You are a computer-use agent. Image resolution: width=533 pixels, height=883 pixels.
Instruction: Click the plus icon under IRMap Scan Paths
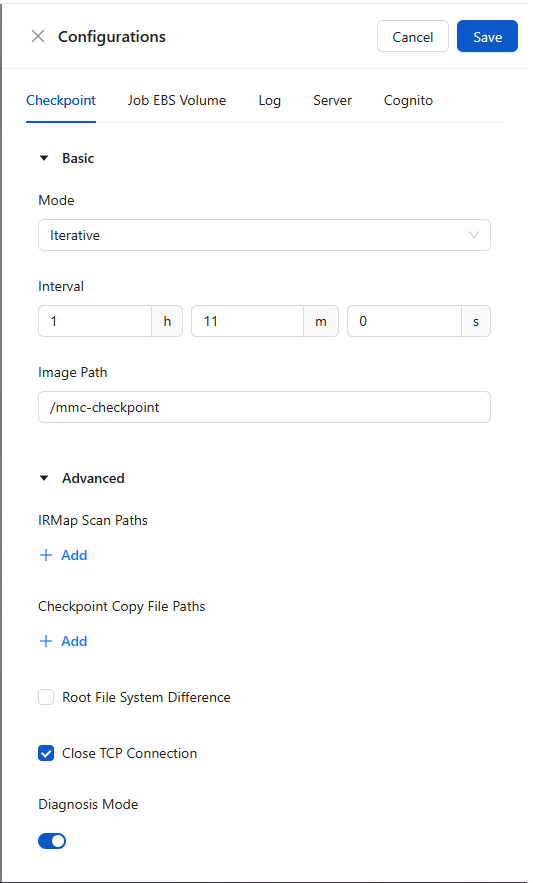pyautogui.click(x=46, y=555)
